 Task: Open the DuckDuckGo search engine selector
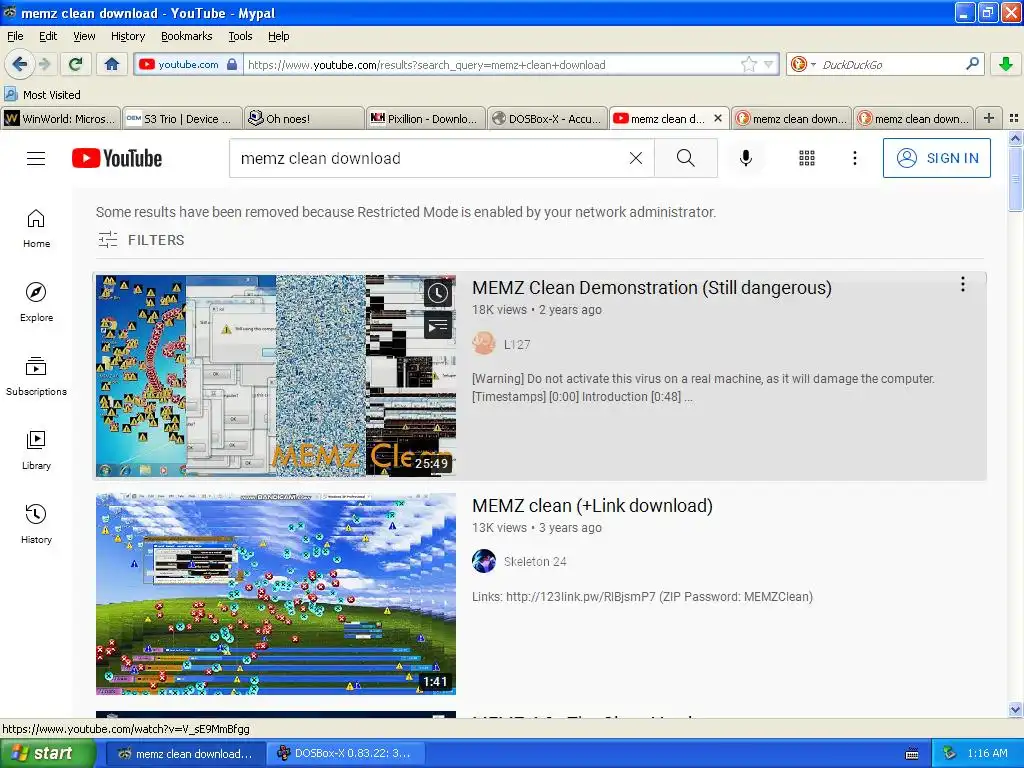click(x=803, y=64)
